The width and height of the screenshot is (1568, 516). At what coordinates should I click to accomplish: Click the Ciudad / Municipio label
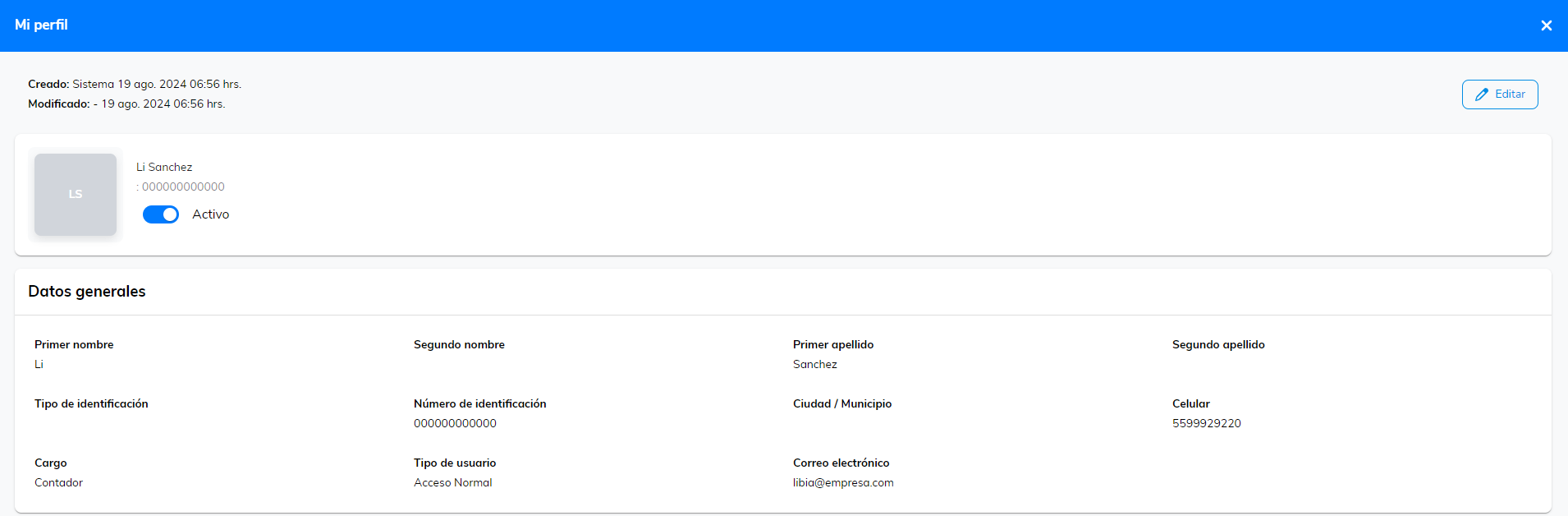pos(841,403)
